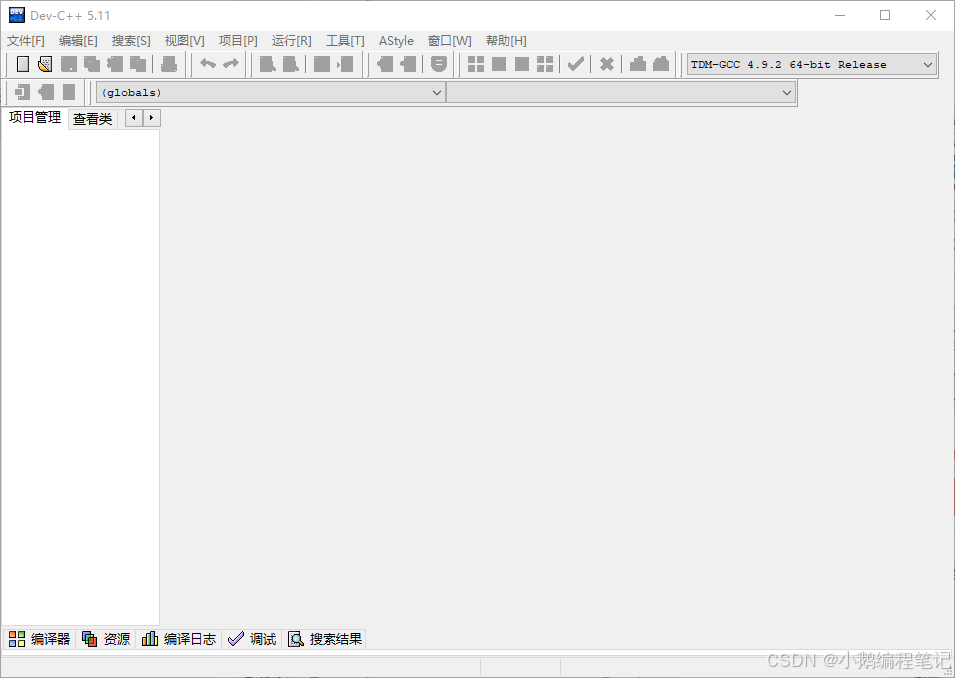Click the Profile analysis icon after X
This screenshot has width=955, height=678.
(638, 64)
